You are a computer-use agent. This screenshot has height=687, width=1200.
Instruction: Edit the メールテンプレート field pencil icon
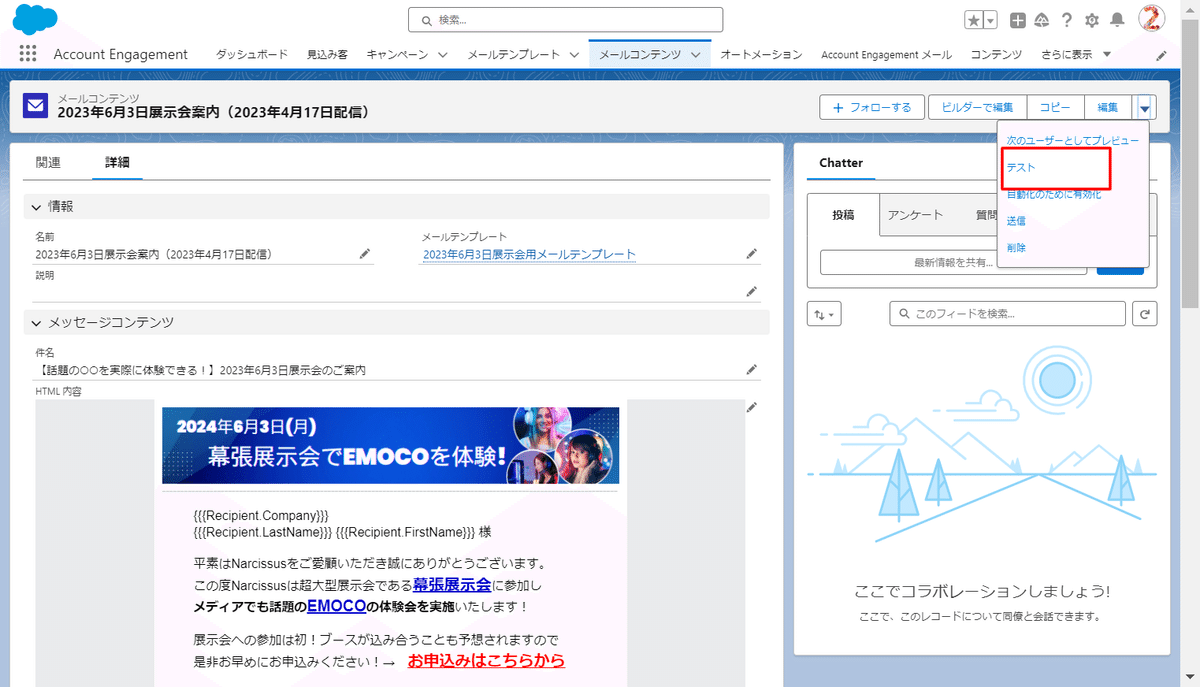click(x=751, y=254)
